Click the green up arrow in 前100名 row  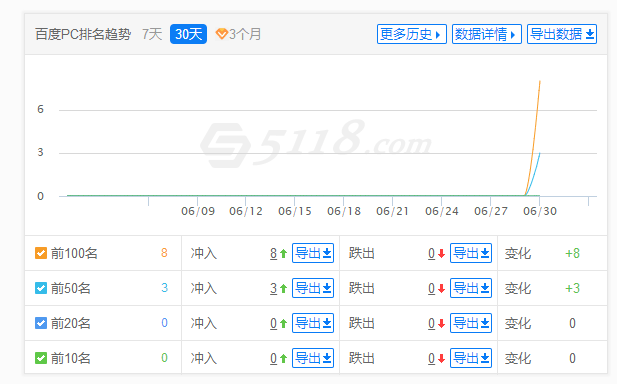pyautogui.click(x=283, y=254)
